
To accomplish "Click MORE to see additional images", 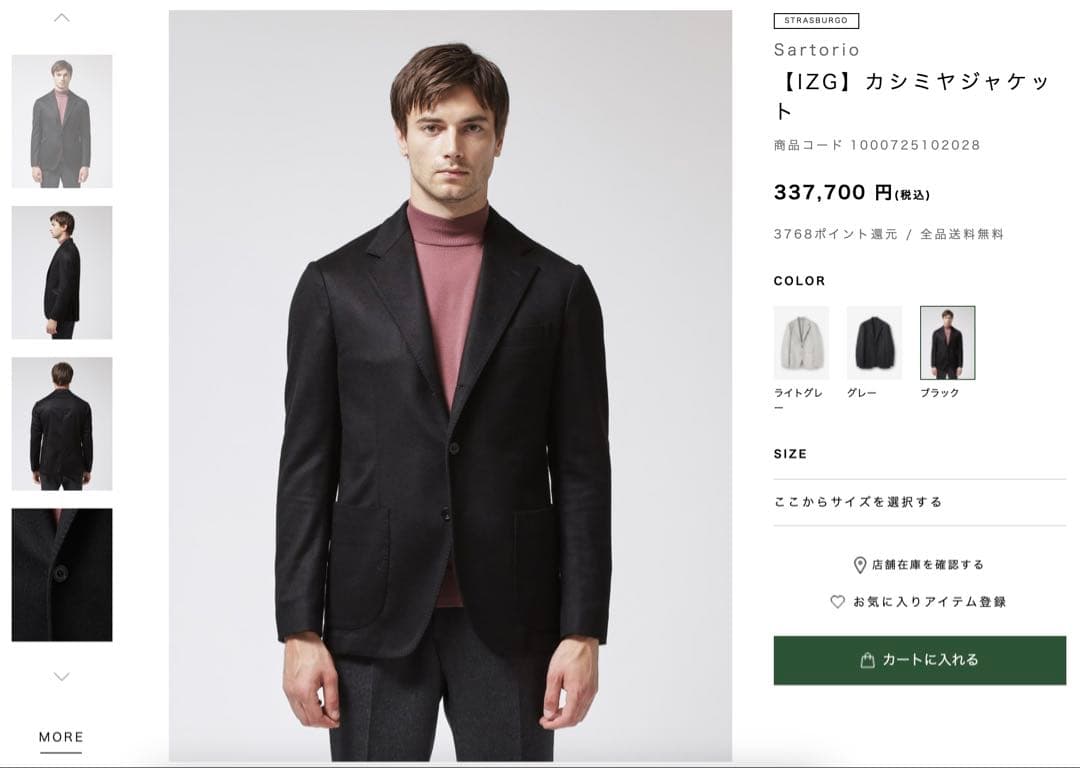I will (x=61, y=737).
